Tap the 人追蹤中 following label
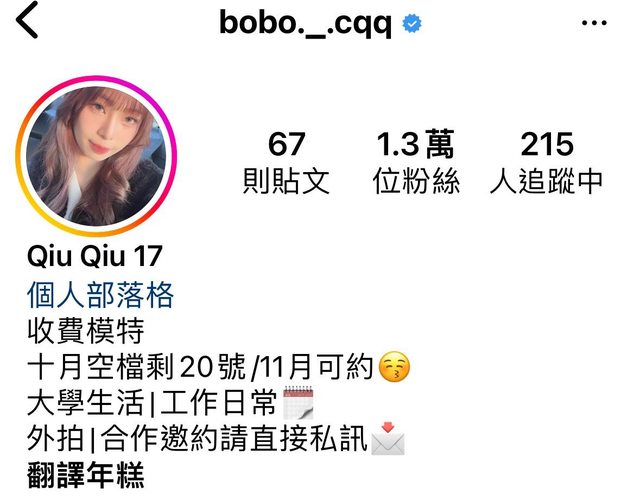The height and width of the screenshot is (500, 640). point(547,181)
